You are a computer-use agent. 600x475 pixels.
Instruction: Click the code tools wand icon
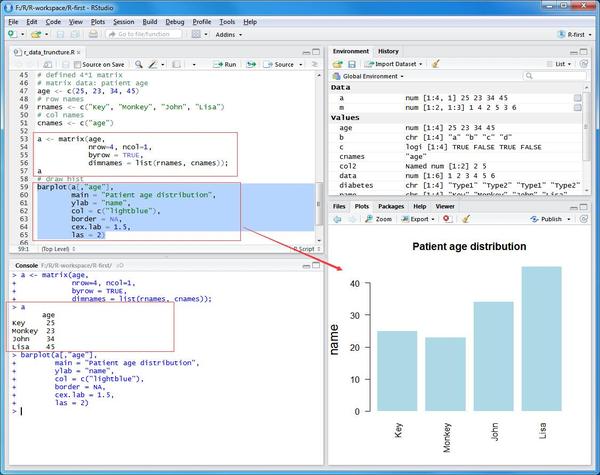coord(153,64)
